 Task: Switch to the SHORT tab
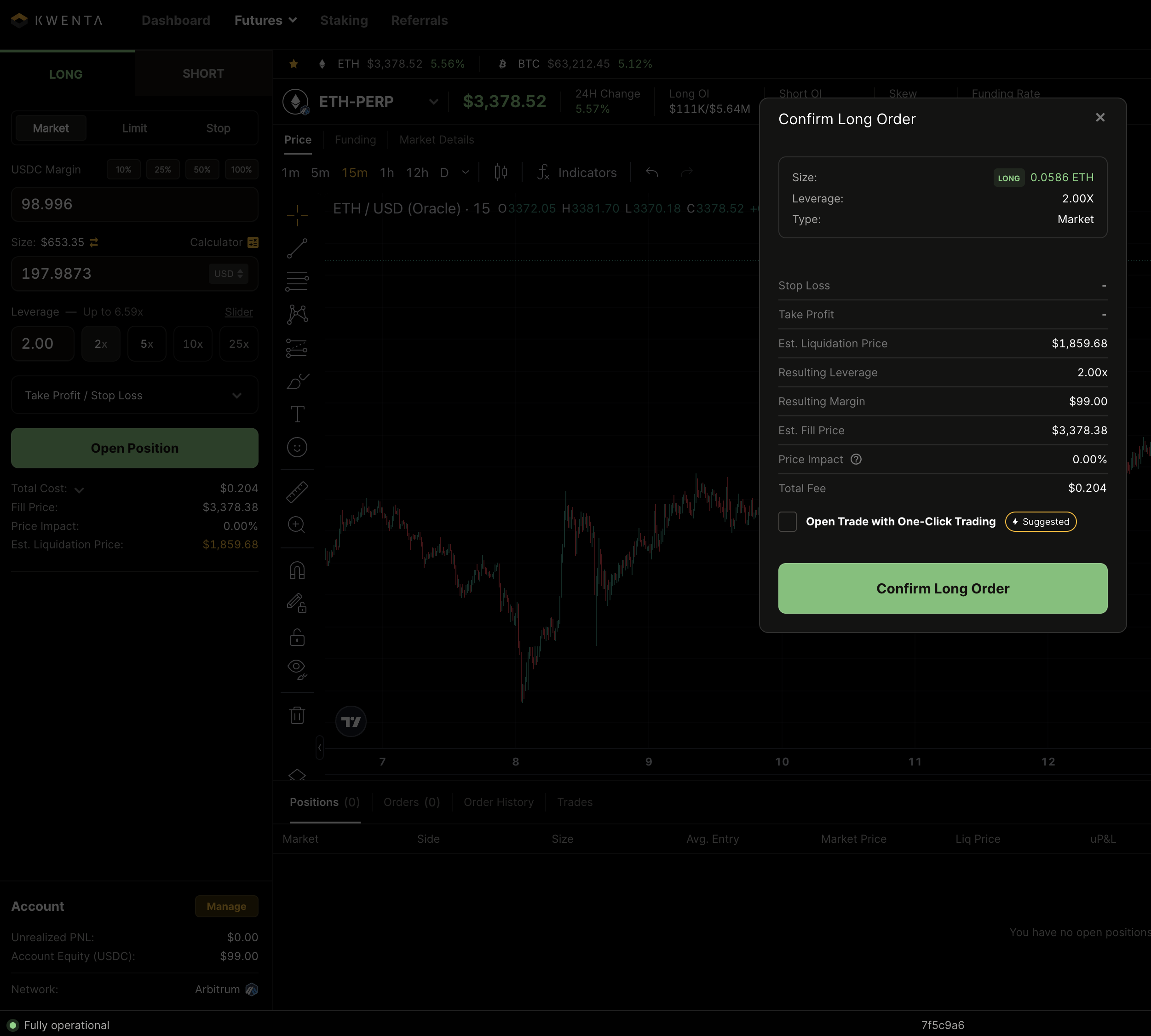tap(203, 74)
